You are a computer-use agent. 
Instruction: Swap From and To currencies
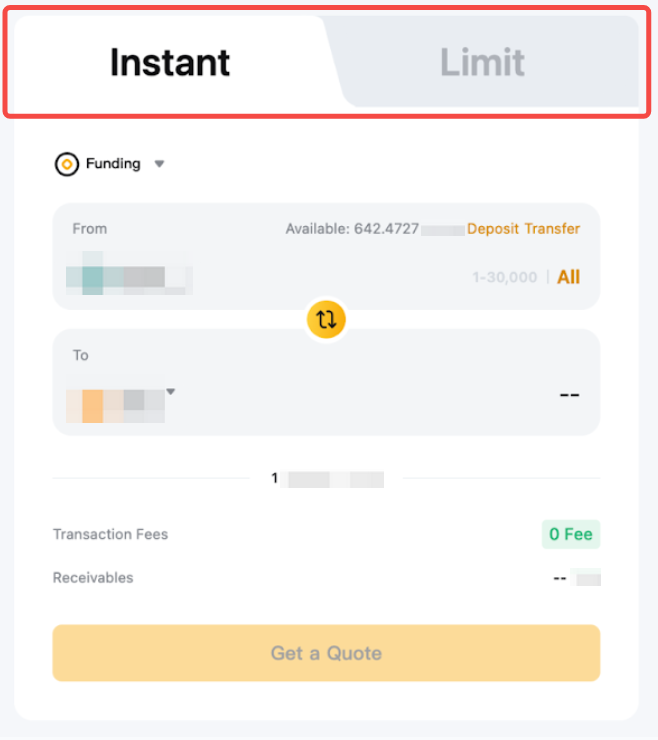(327, 319)
